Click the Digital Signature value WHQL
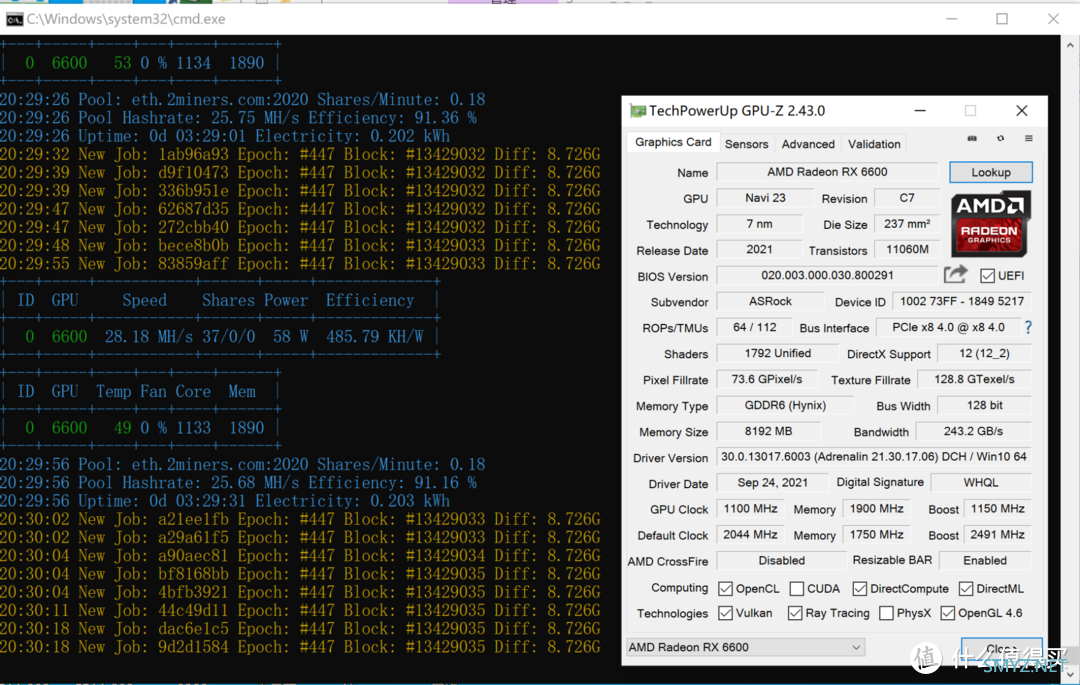Viewport: 1080px width, 685px height. pyautogui.click(x=981, y=483)
